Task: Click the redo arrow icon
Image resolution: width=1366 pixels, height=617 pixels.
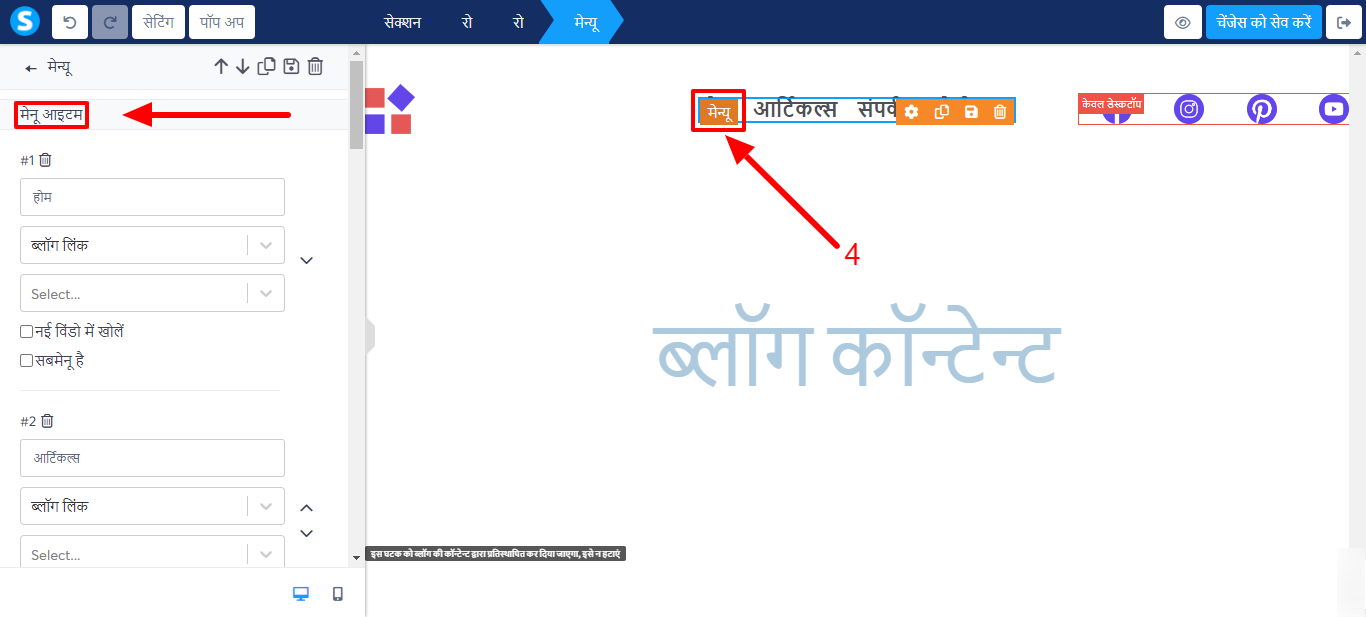Action: (x=110, y=22)
